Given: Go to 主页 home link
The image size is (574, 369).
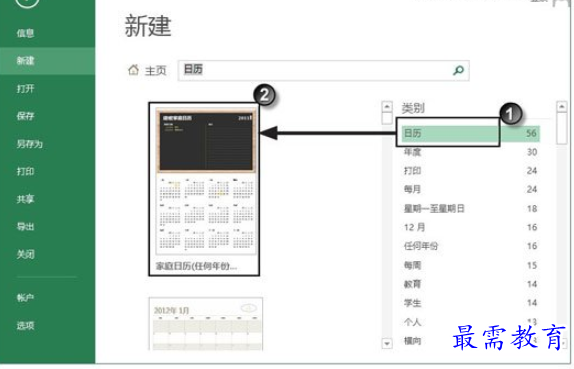Looking at the screenshot, I should click(156, 70).
